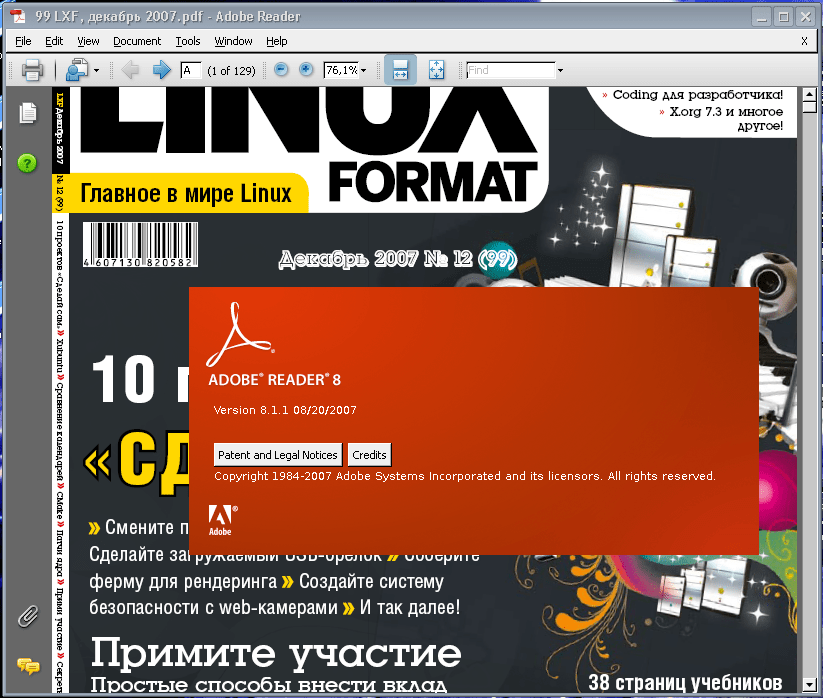Print the current document
This screenshot has width=823, height=698.
tap(31, 70)
